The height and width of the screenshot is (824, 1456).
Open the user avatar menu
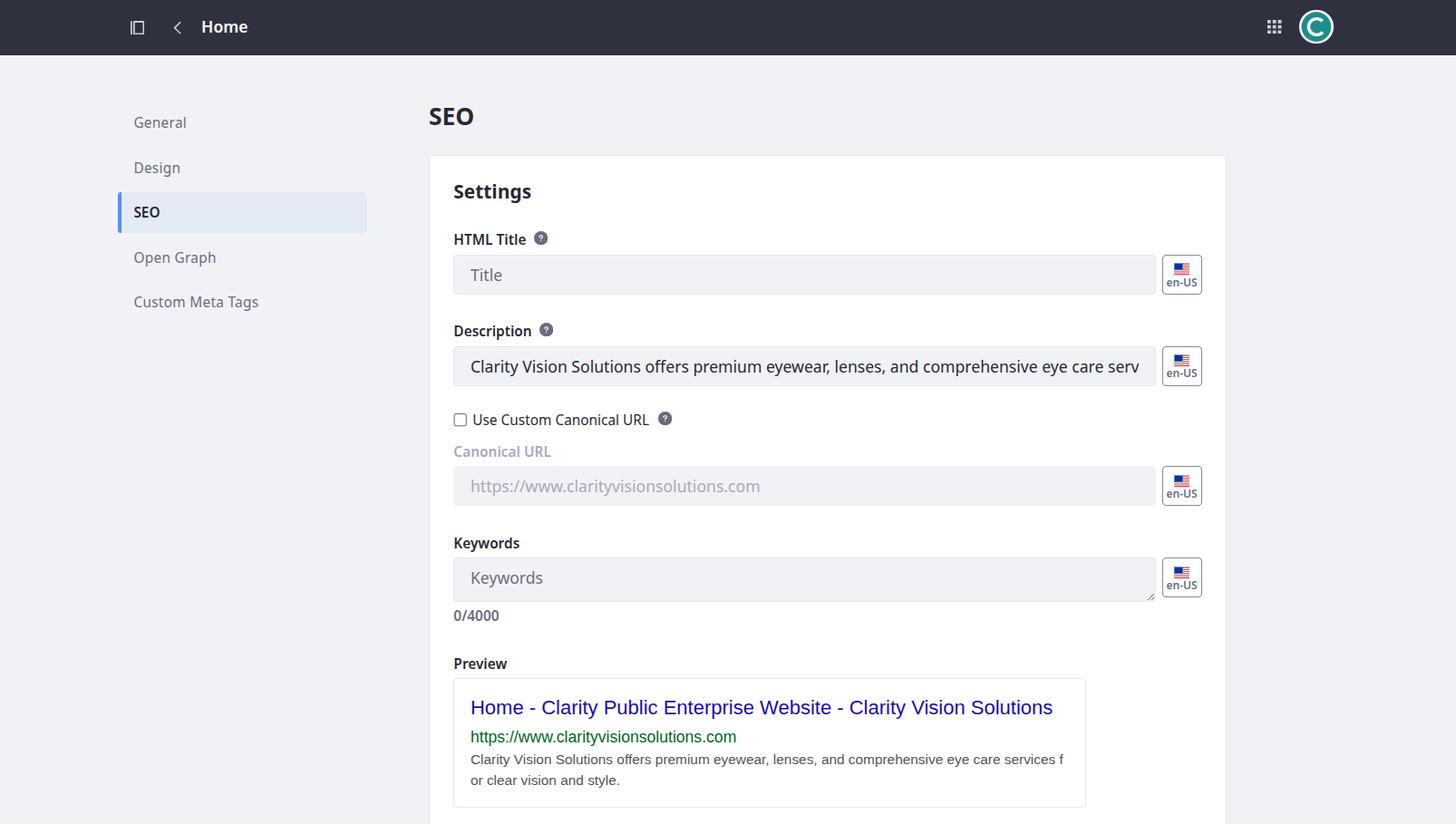1315,27
